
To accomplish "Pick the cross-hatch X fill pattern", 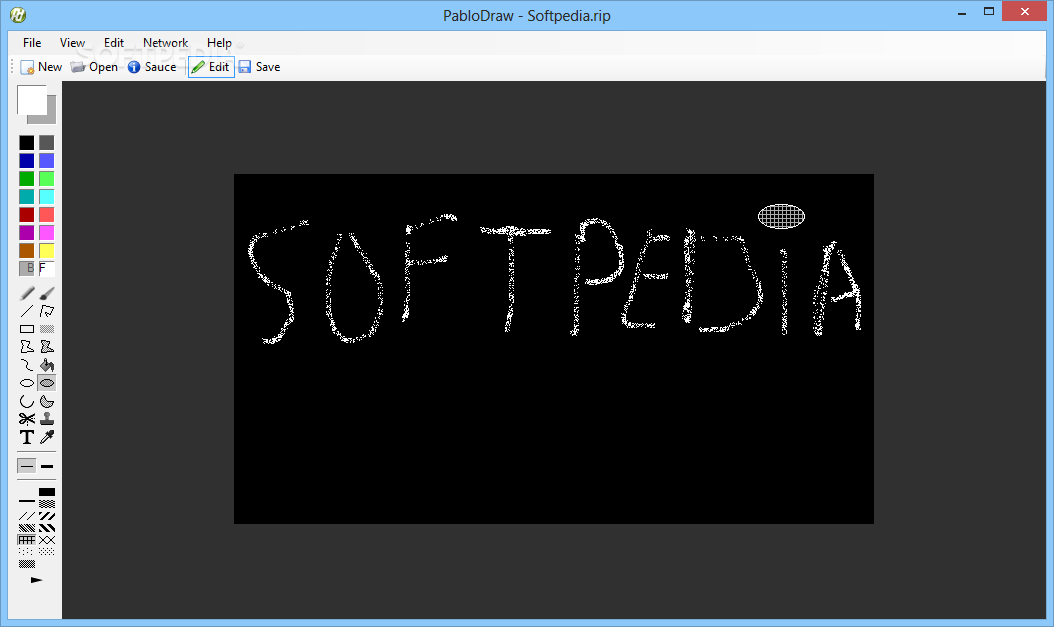I will click(x=47, y=540).
